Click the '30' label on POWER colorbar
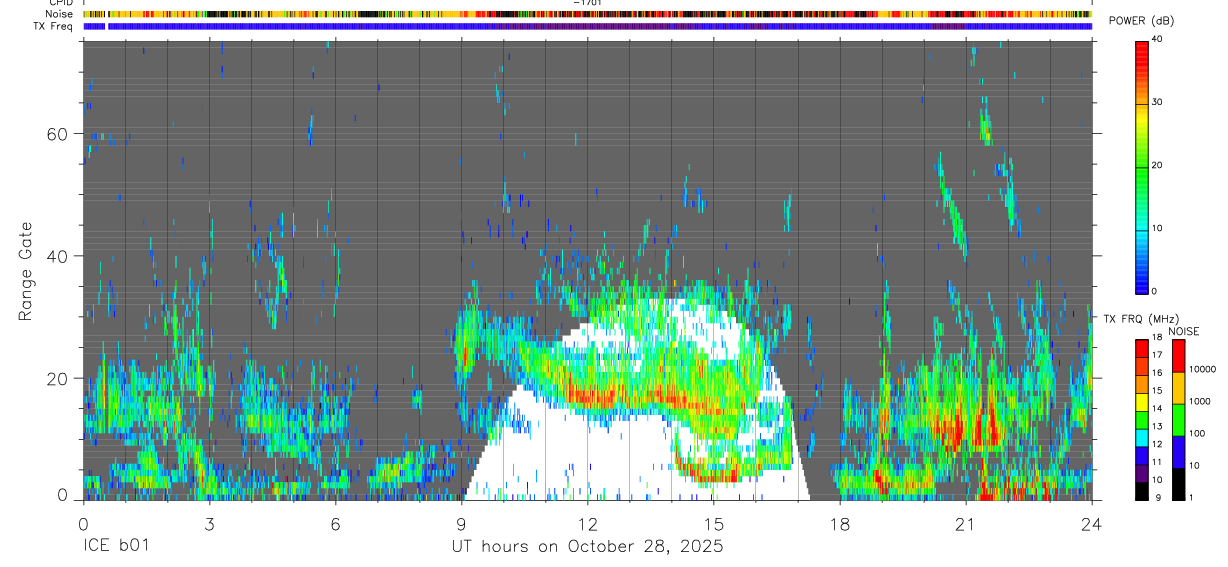The height and width of the screenshot is (567, 1228). (x=1158, y=103)
